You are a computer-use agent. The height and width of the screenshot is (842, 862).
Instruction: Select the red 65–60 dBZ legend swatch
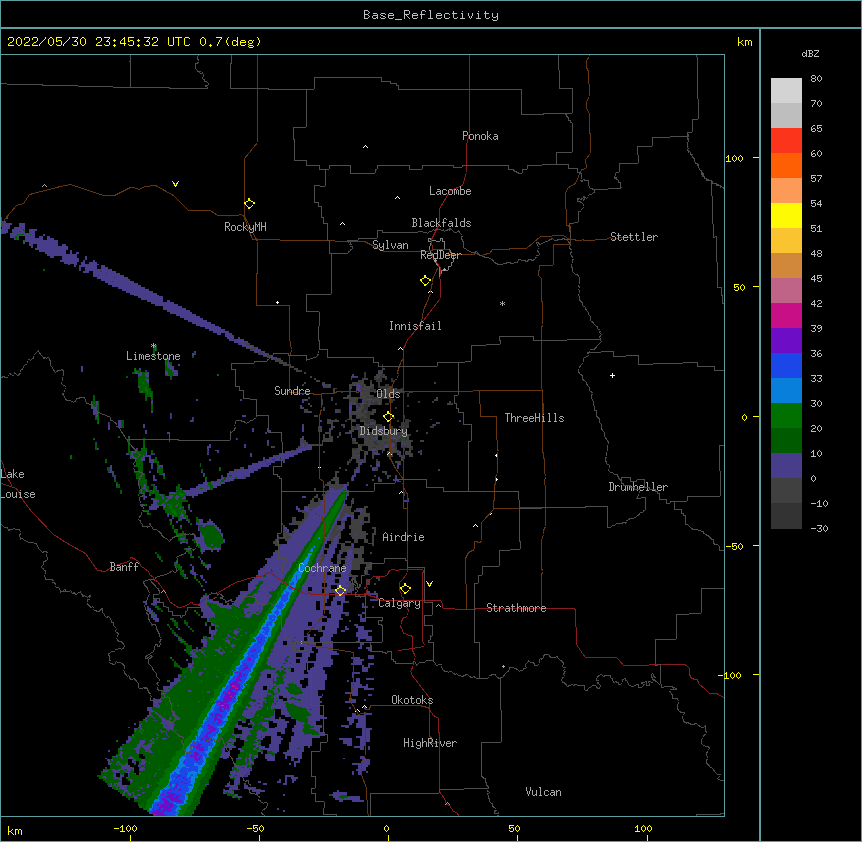point(786,140)
